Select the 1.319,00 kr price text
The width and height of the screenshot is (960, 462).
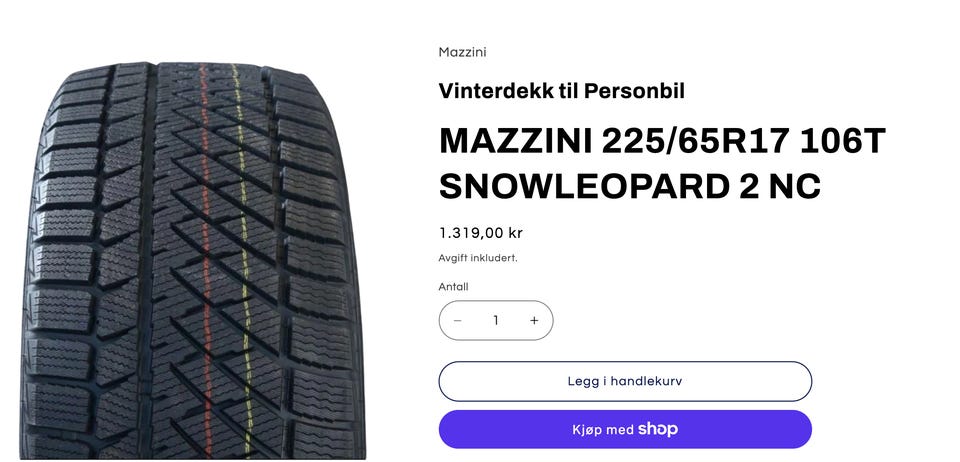point(481,233)
